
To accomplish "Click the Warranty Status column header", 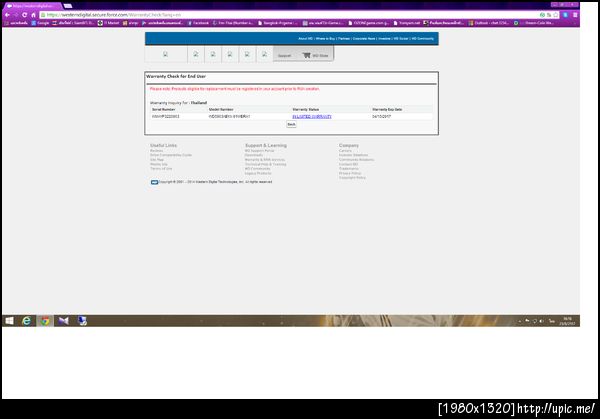I will pyautogui.click(x=305, y=109).
